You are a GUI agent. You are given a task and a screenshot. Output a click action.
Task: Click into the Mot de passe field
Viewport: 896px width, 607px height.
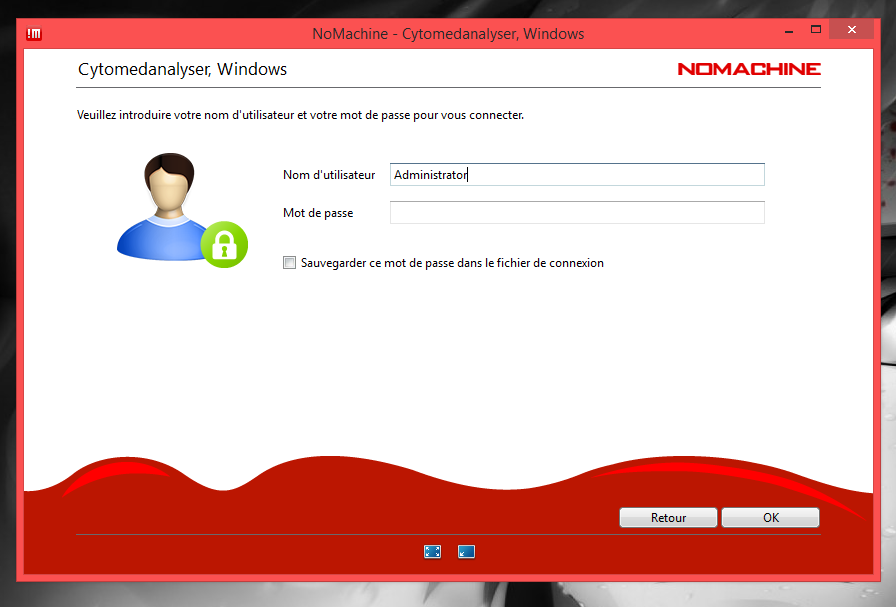click(577, 213)
